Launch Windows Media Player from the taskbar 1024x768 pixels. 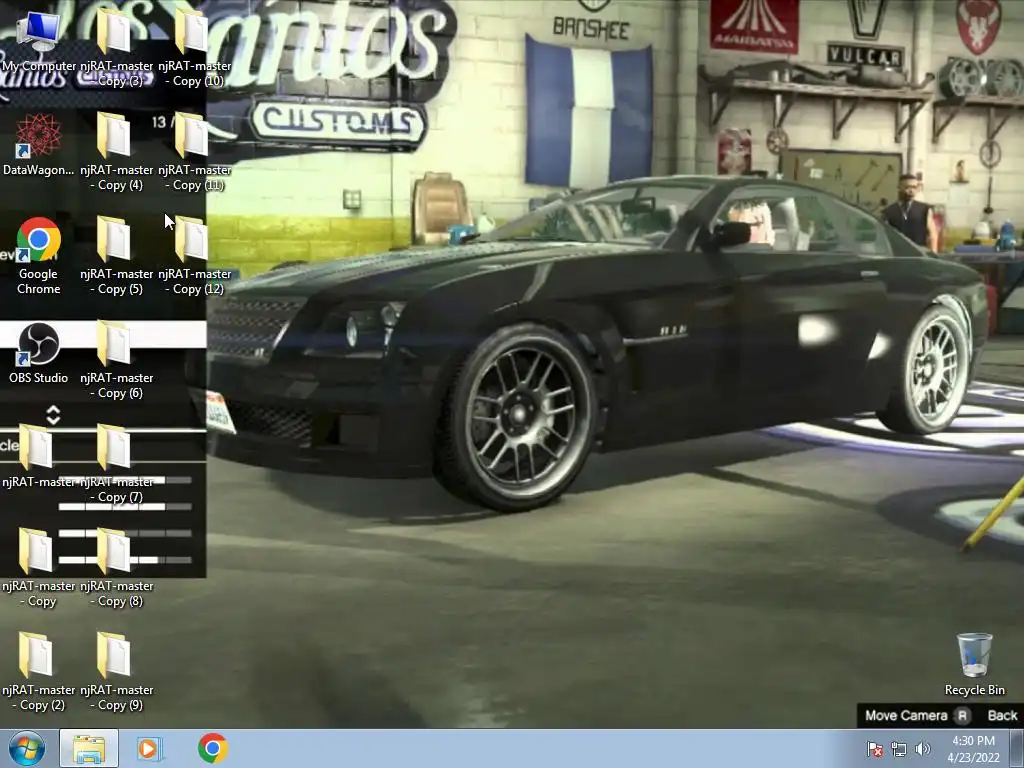tap(150, 748)
